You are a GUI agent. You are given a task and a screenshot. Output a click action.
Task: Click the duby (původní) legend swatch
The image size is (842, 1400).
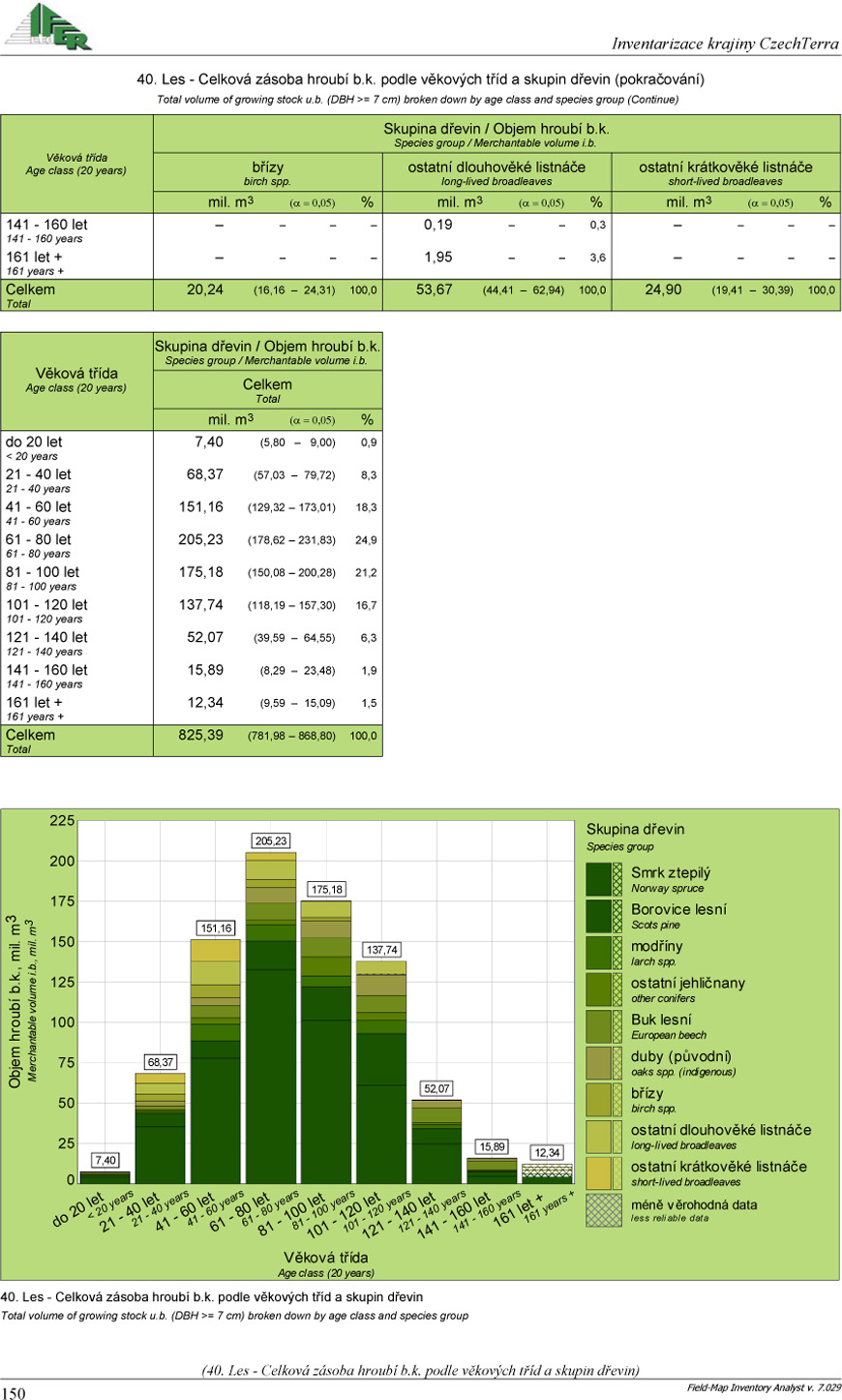tap(604, 1063)
